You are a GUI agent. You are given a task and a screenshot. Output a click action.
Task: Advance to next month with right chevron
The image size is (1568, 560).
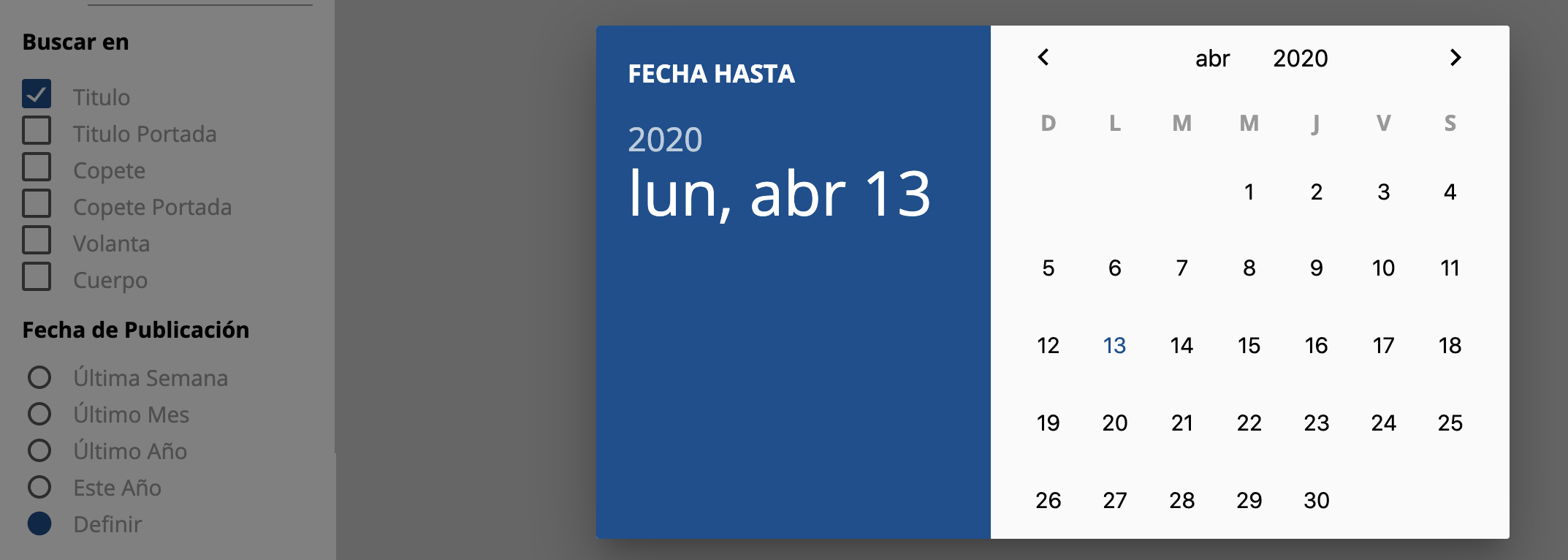pos(1455,57)
